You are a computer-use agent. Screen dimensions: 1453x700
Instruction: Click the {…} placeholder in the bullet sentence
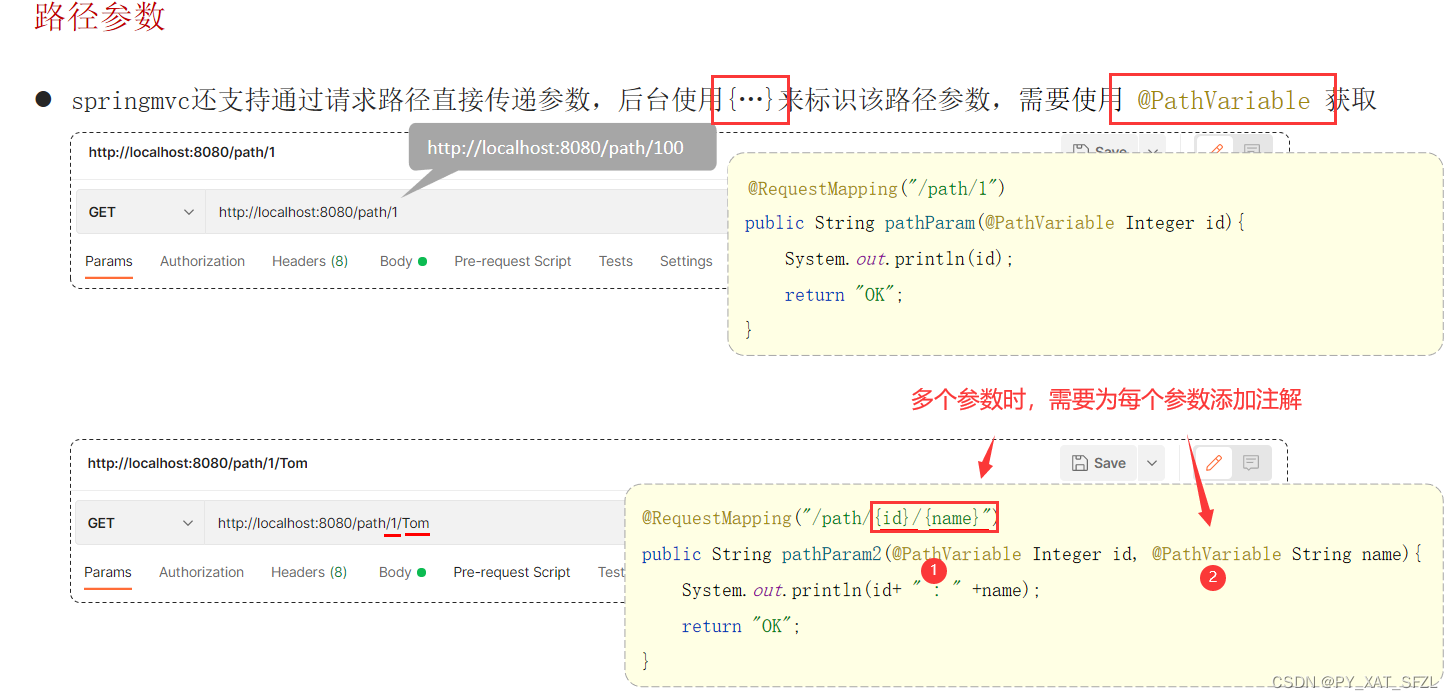pos(751,100)
